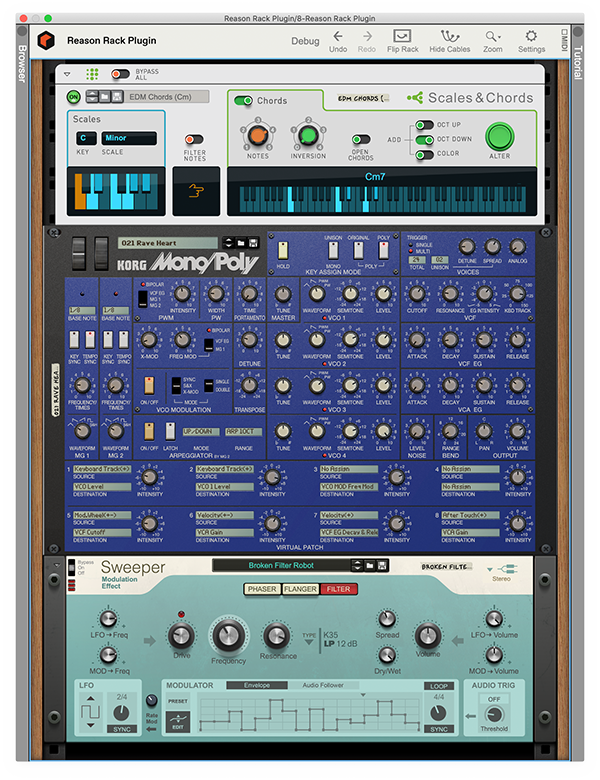The height and width of the screenshot is (780, 600).
Task: Click left arrow beside Sweeper Volume knob
Action: [x=458, y=641]
